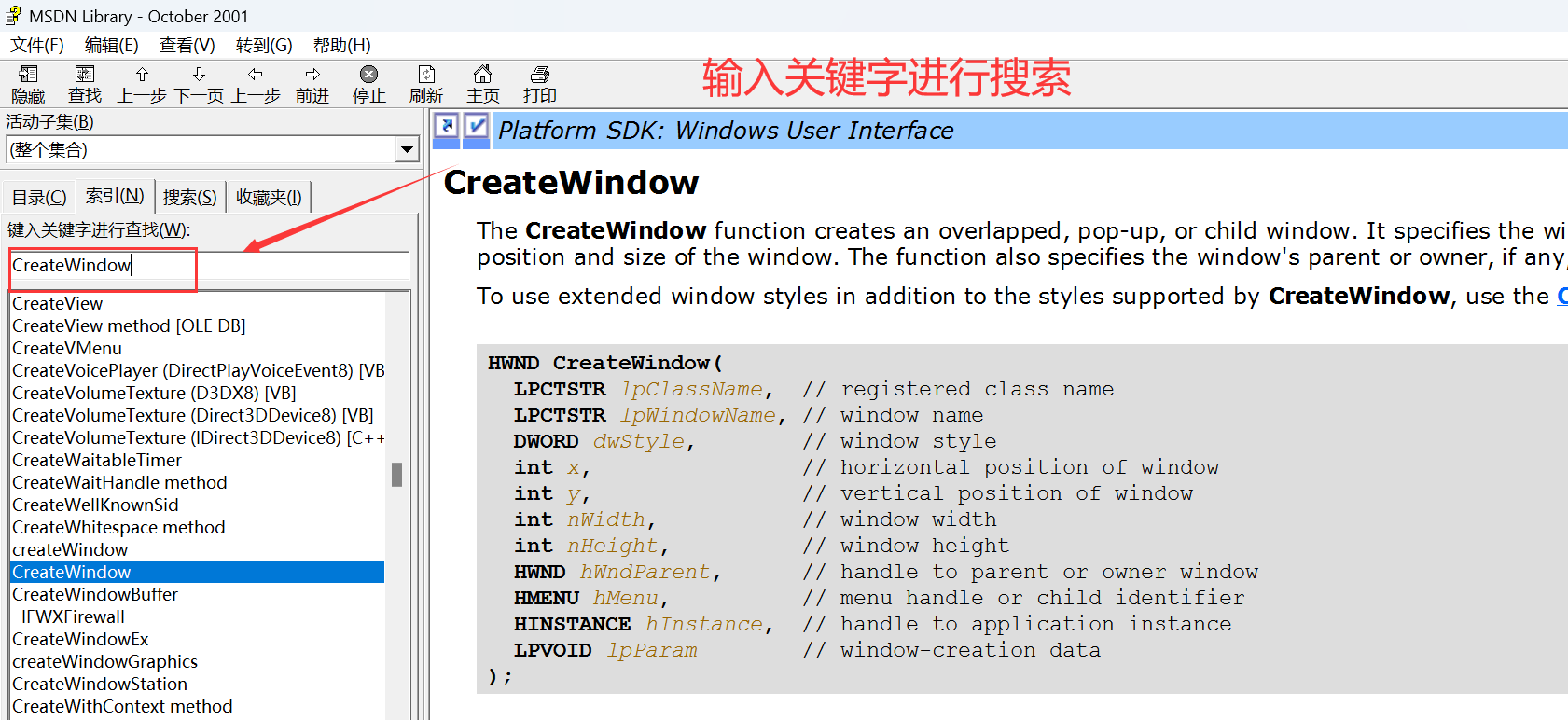Click the index list scrollbar thumb

[396, 475]
